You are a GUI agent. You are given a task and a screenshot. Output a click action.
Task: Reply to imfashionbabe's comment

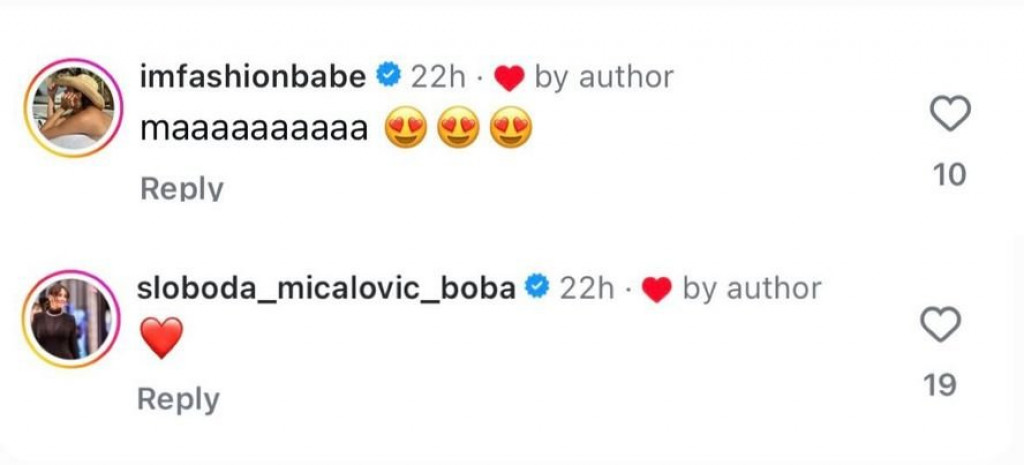[181, 188]
